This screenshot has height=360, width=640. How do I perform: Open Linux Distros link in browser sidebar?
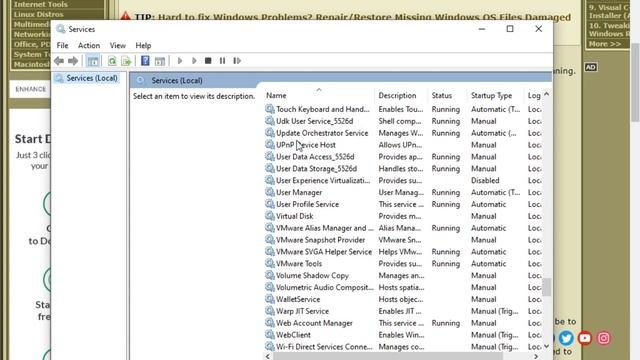(39, 14)
